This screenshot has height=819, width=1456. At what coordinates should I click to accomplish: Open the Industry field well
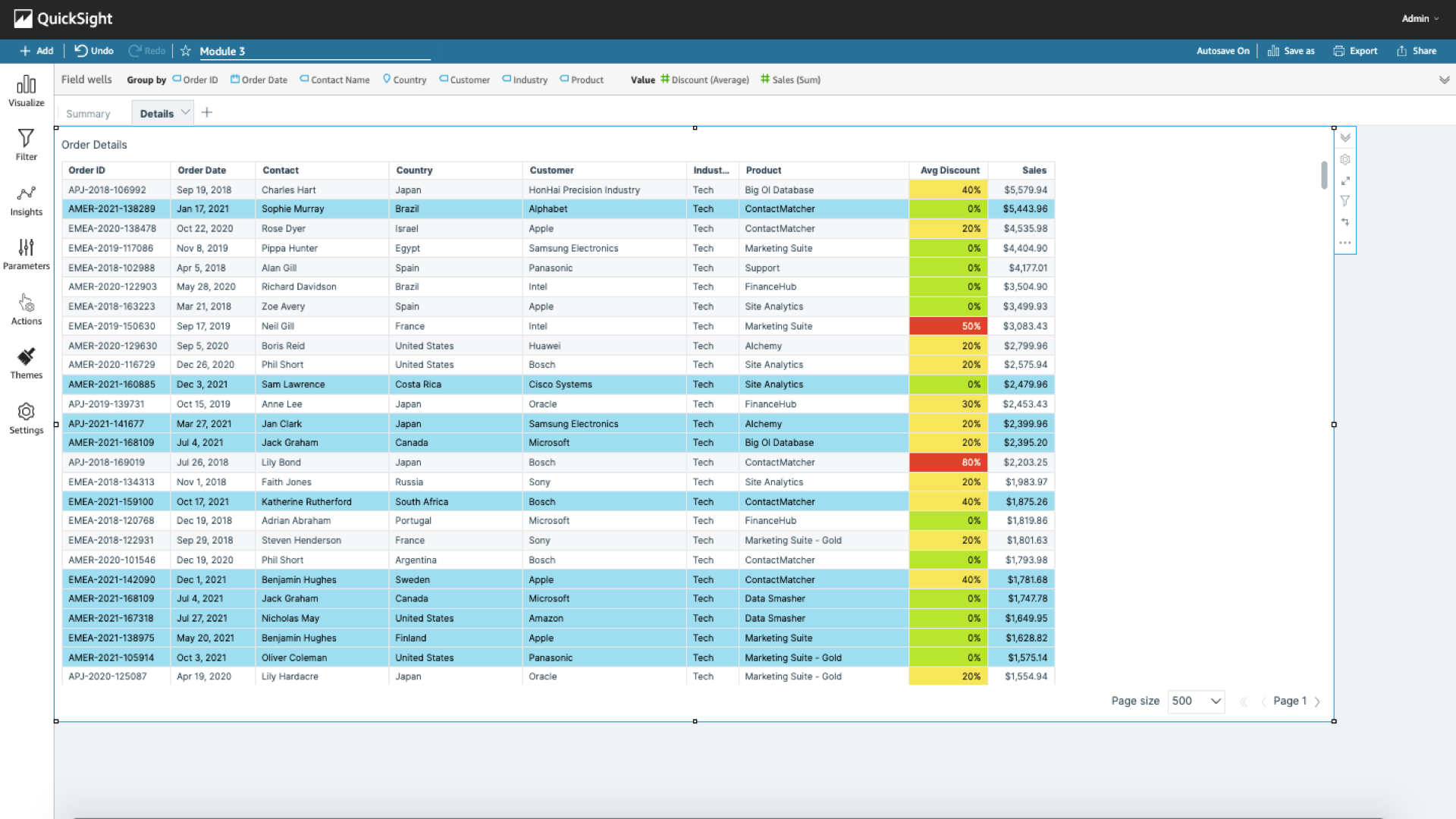point(525,80)
